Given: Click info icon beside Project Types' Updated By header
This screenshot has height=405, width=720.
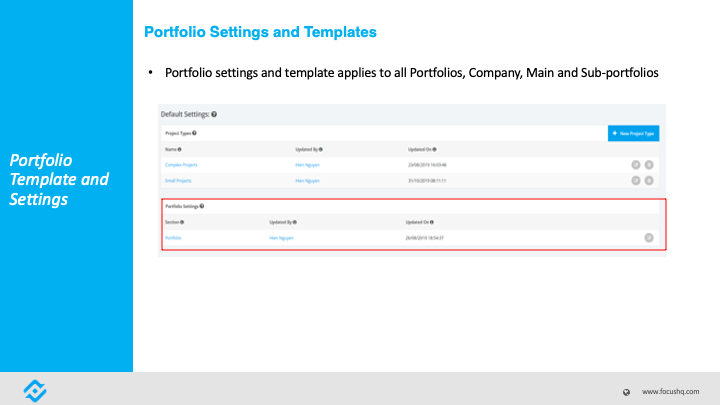Looking at the screenshot, I should click(321, 149).
